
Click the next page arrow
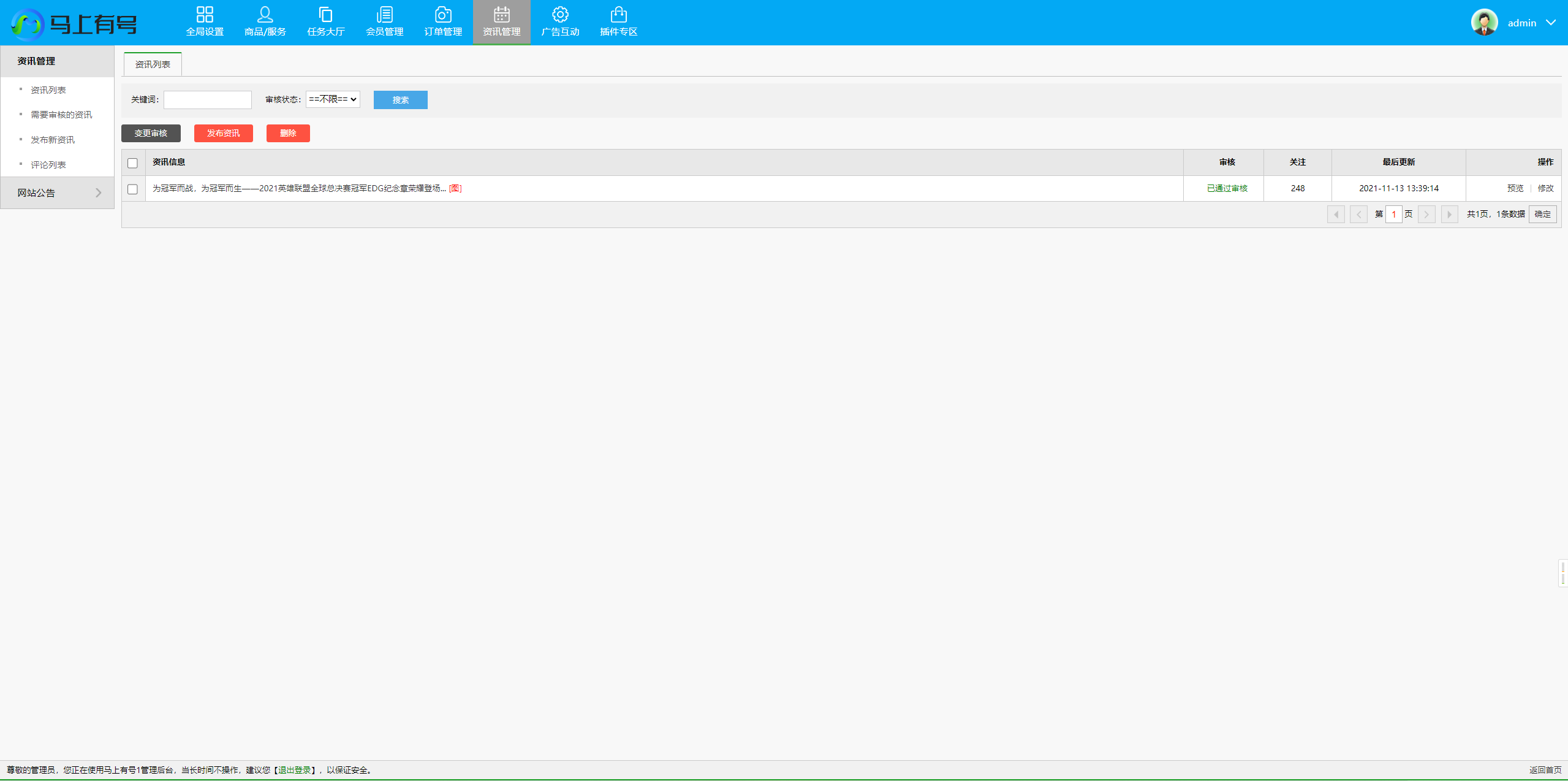1426,215
